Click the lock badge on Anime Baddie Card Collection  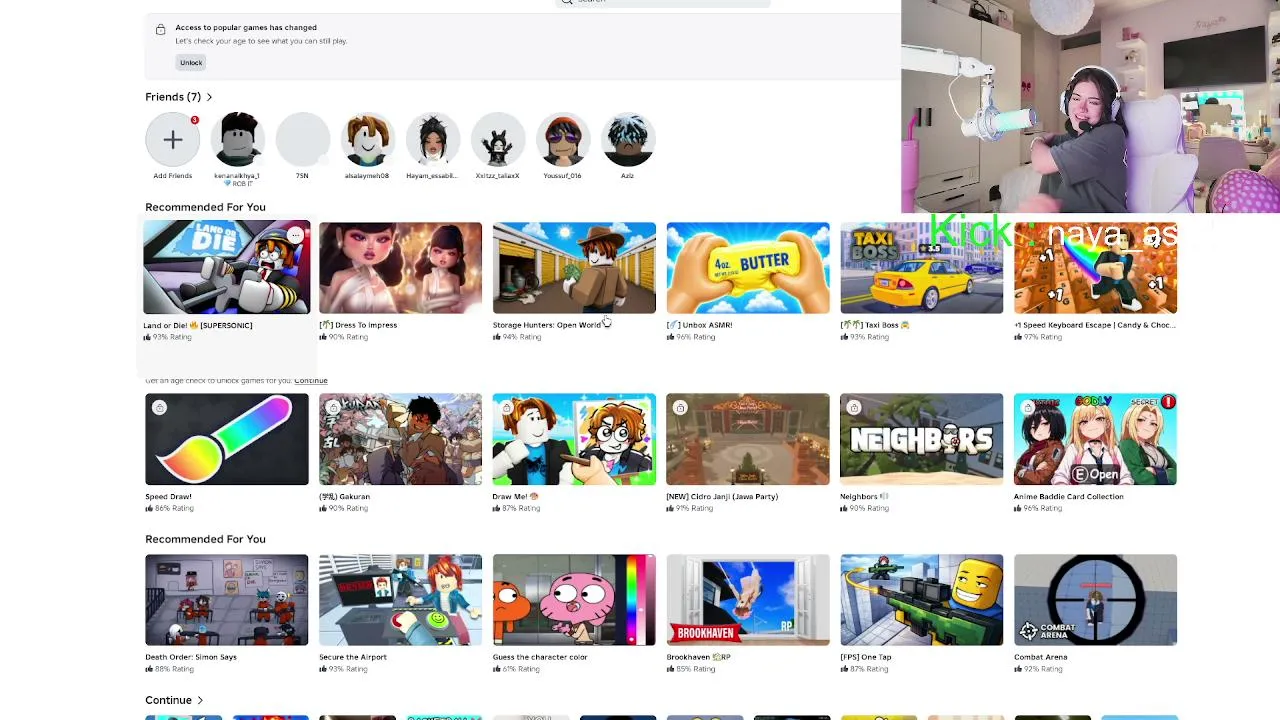pyautogui.click(x=1028, y=407)
